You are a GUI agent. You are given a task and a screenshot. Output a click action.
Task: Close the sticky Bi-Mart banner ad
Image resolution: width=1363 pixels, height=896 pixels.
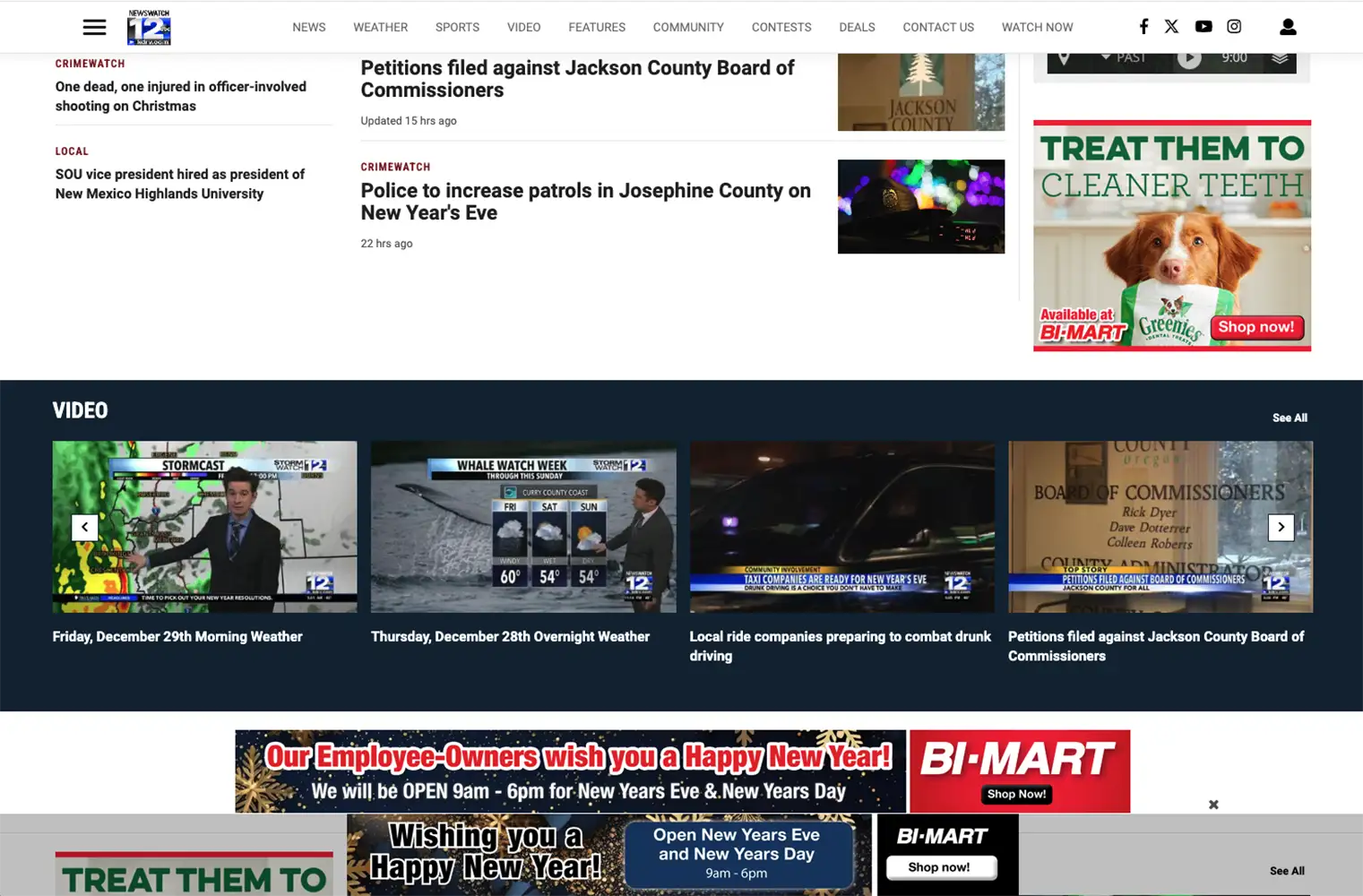tap(1213, 805)
